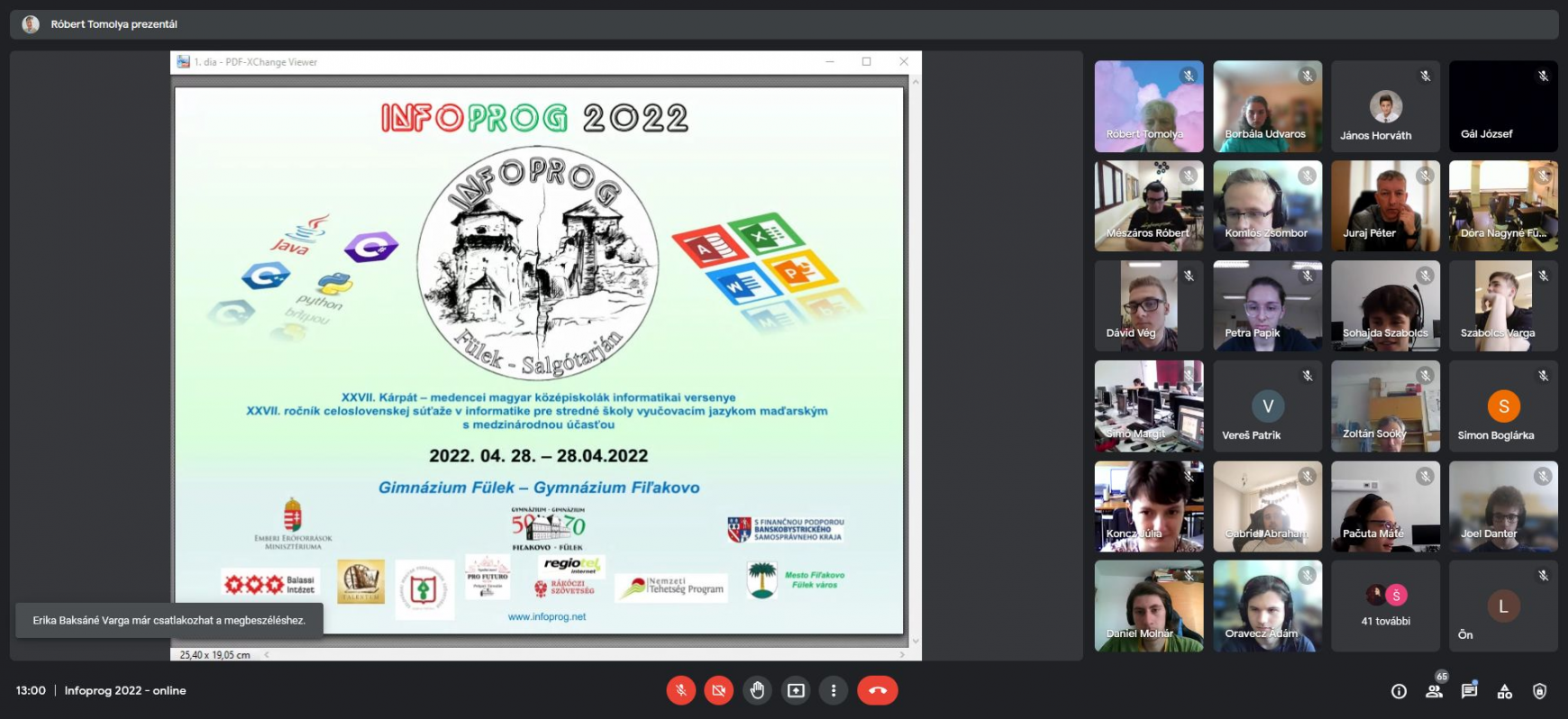This screenshot has height=719, width=1568.
Task: Select Mészáros Róbert's video tile
Action: click(1149, 206)
